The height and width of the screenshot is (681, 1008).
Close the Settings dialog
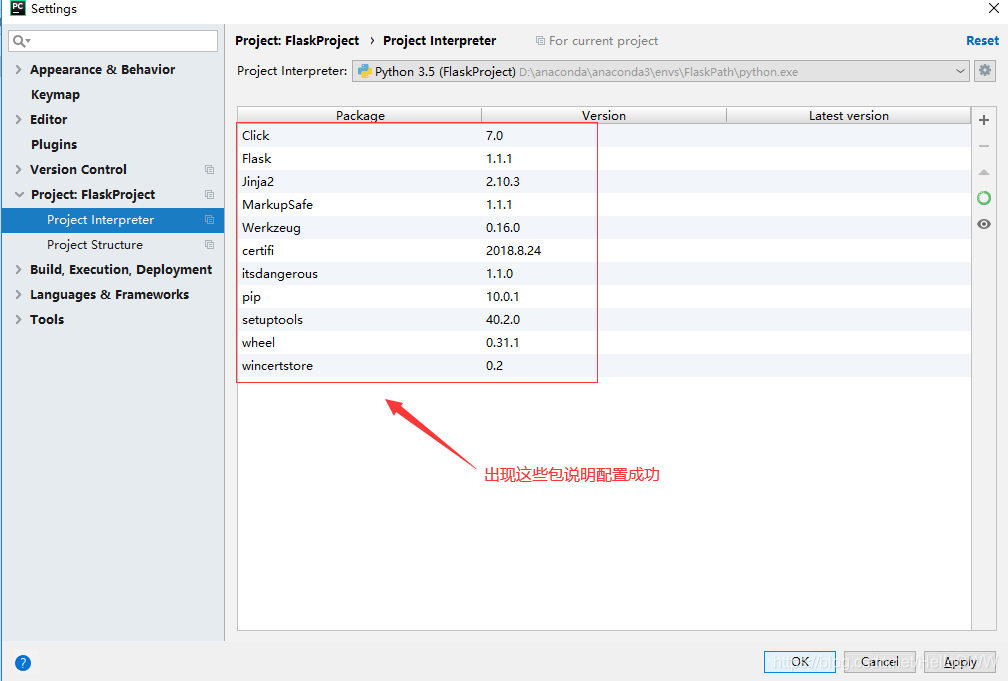click(x=993, y=8)
